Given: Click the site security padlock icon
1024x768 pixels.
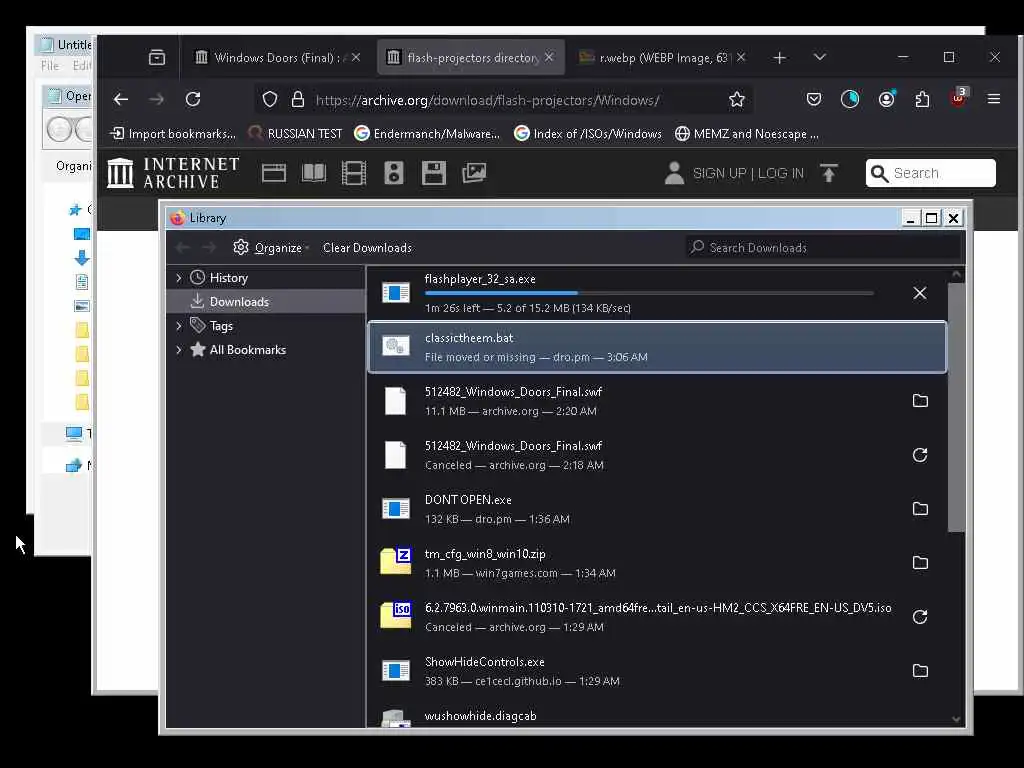Looking at the screenshot, I should click(x=298, y=99).
